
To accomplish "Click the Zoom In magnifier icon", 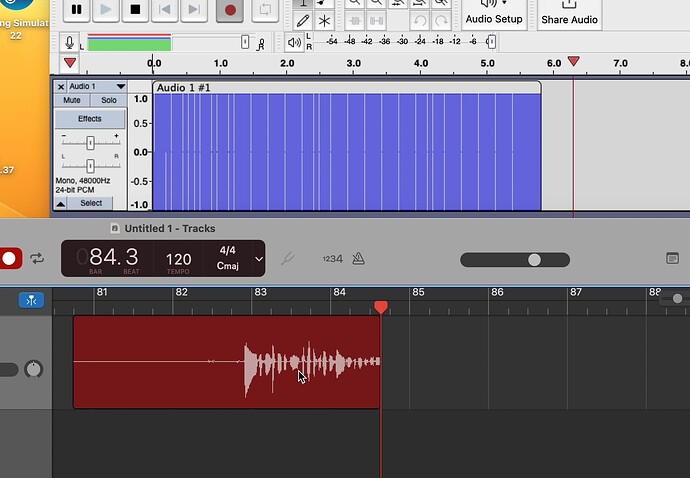I will pyautogui.click(x=354, y=4).
